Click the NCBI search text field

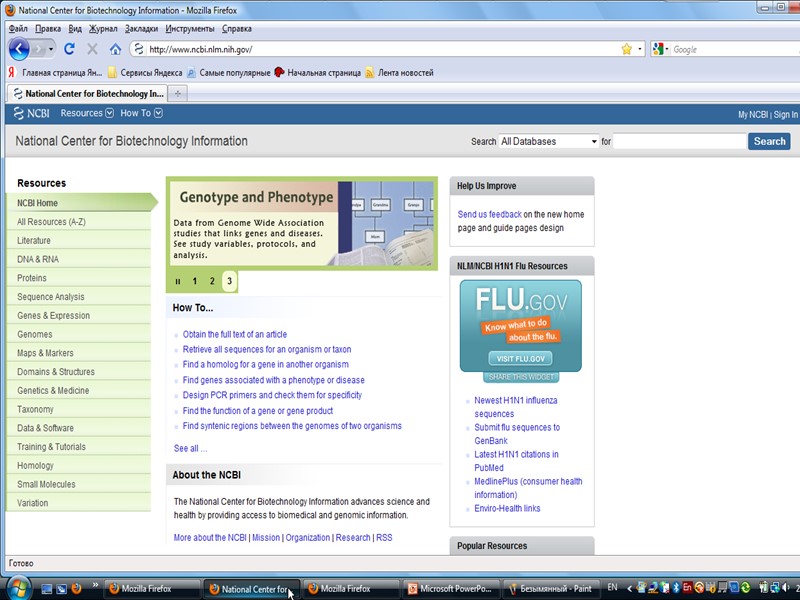point(680,141)
